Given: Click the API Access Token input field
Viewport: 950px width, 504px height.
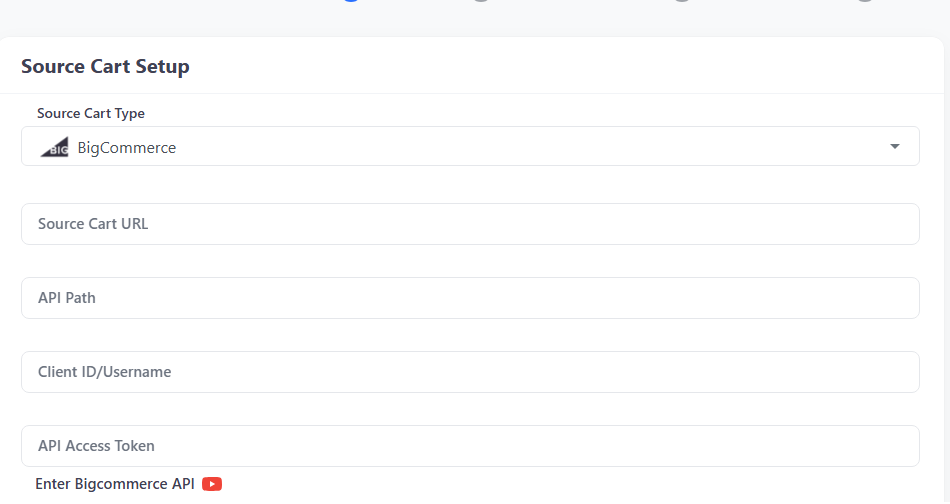Looking at the screenshot, I should pos(470,446).
